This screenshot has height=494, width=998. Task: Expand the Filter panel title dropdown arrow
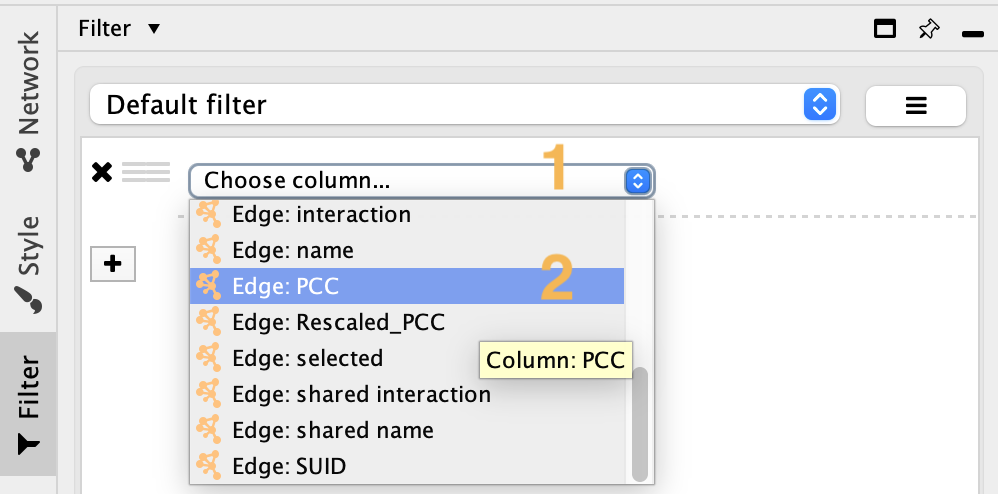[153, 28]
